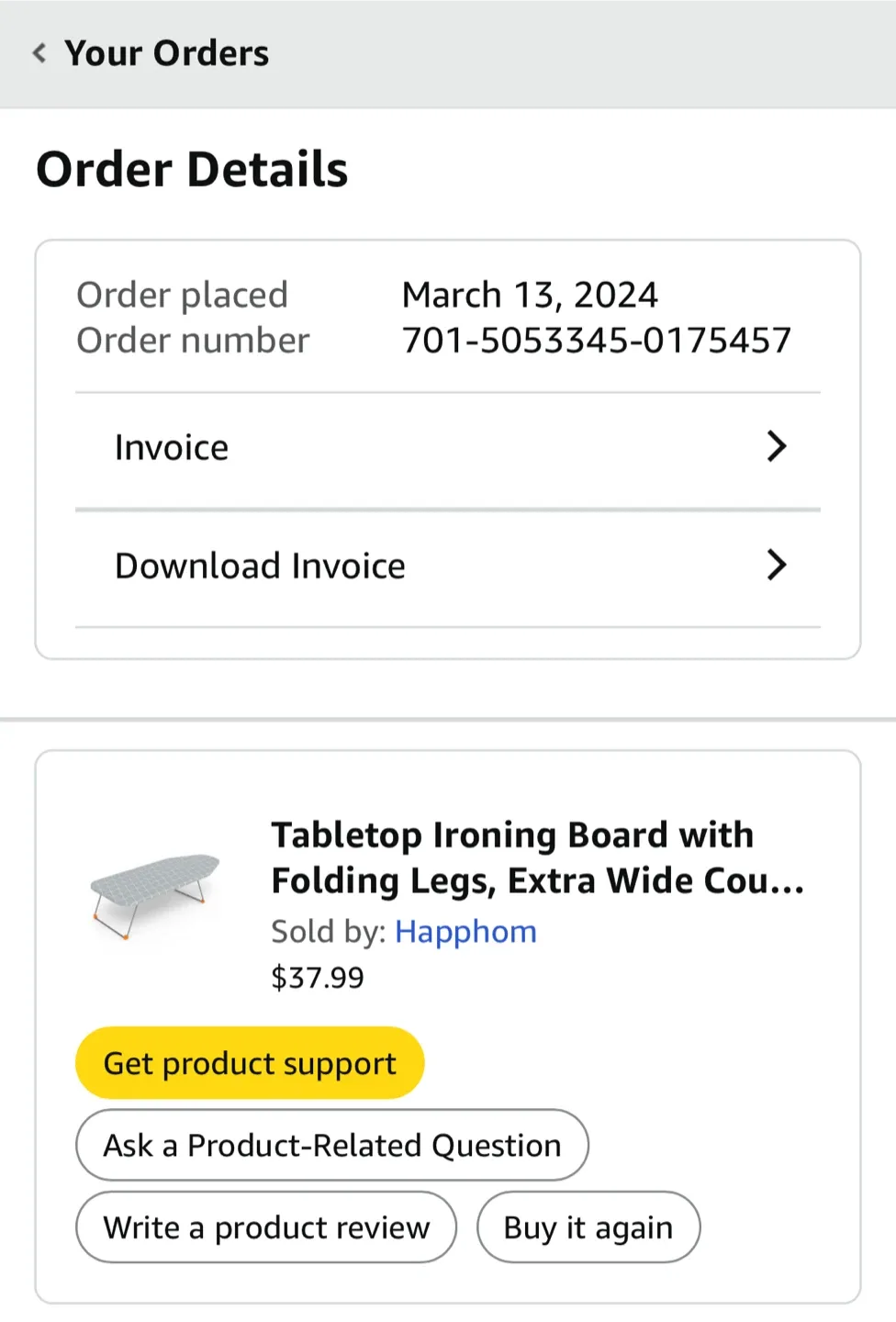Viewport: 896px width, 1322px height.
Task: Select Ask a Product-Related Question
Action: [x=331, y=1145]
